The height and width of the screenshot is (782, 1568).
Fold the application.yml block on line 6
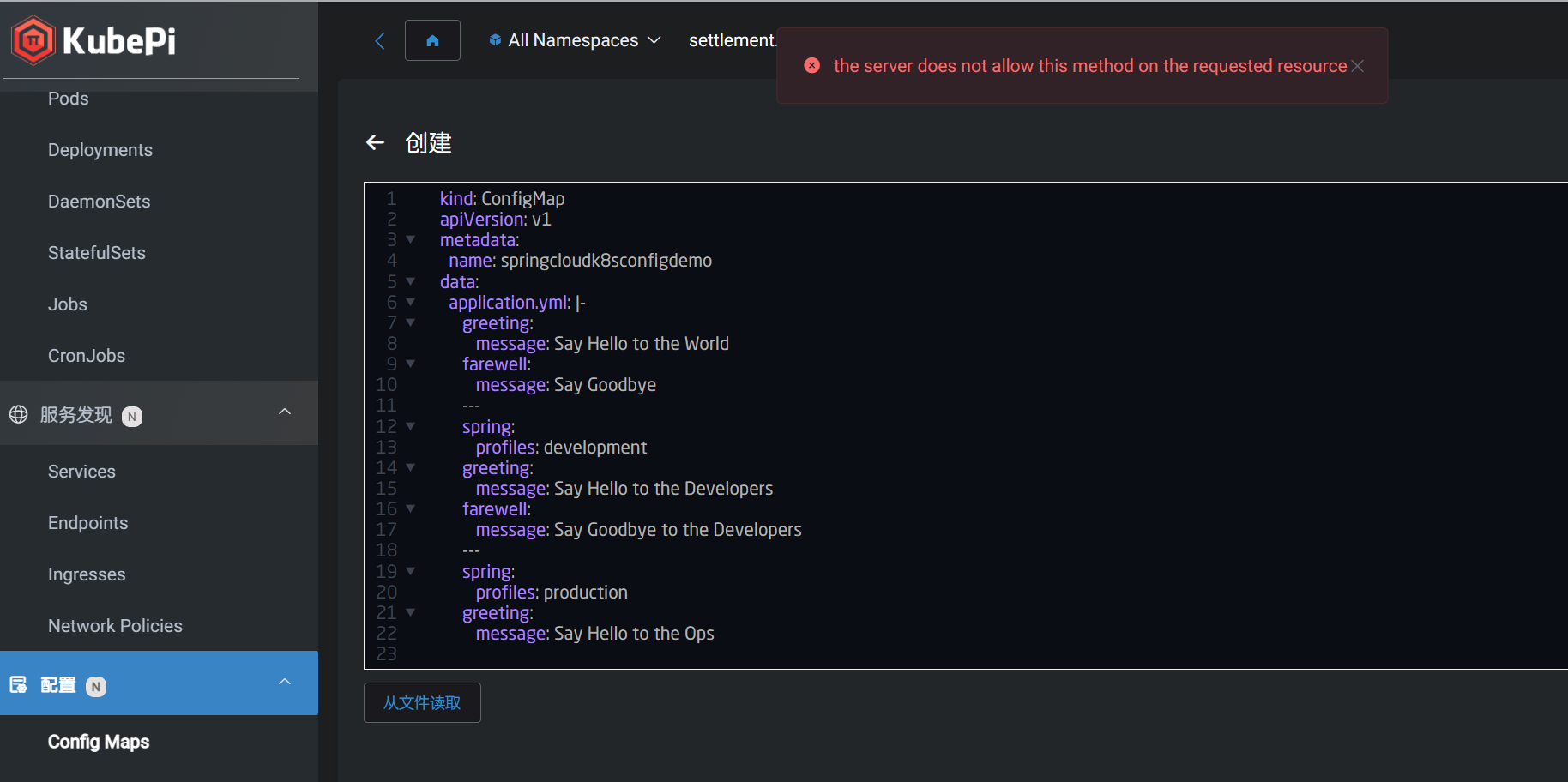(410, 302)
